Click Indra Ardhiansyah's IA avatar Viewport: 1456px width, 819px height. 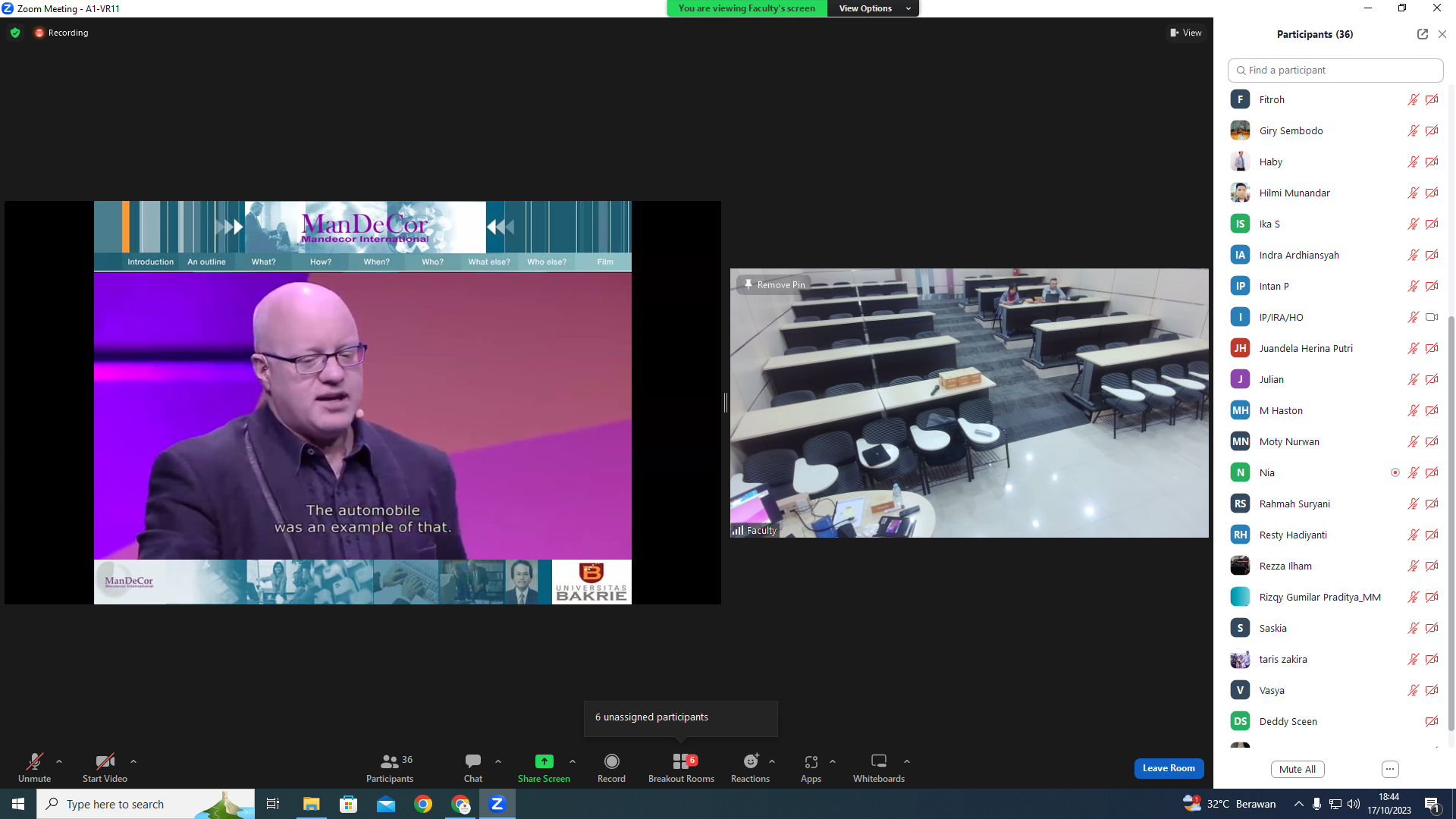pyautogui.click(x=1241, y=255)
